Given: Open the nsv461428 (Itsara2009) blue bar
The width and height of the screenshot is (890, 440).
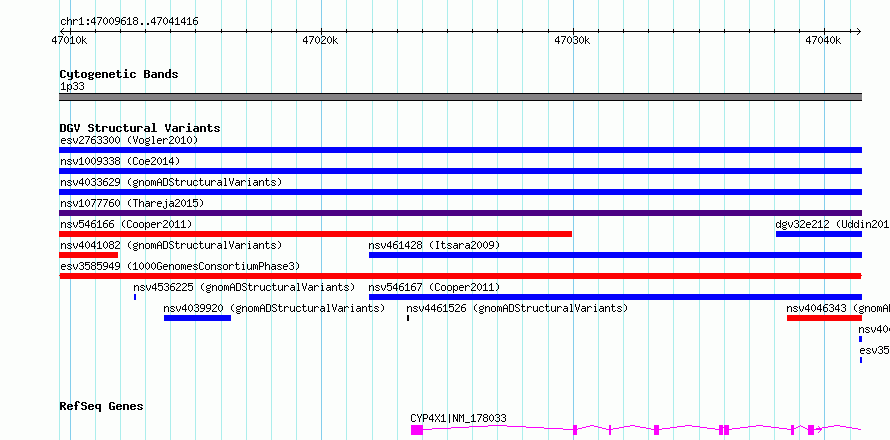Looking at the screenshot, I should (615, 255).
